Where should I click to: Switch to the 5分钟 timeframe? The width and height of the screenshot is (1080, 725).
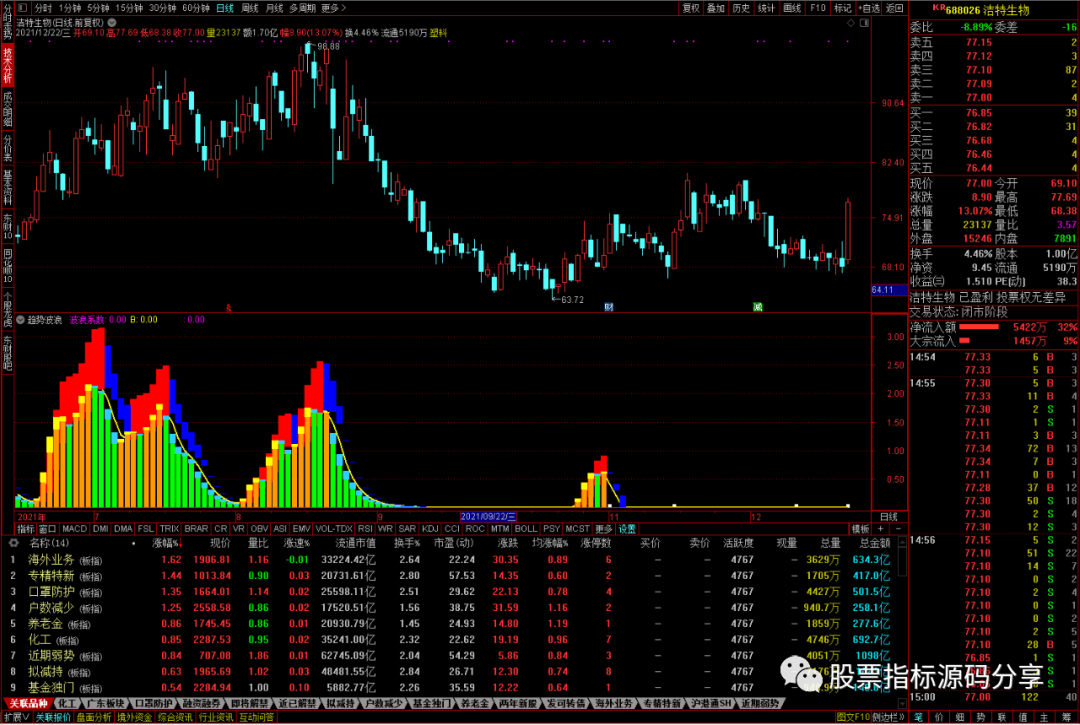tap(98, 8)
